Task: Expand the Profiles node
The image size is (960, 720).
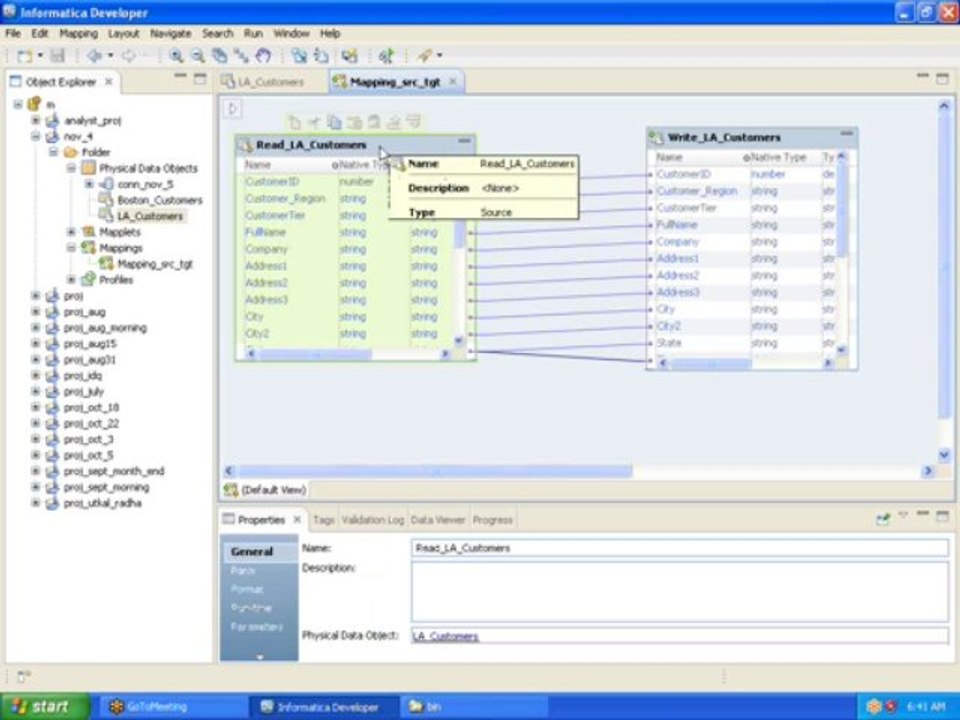Action: pyautogui.click(x=71, y=279)
